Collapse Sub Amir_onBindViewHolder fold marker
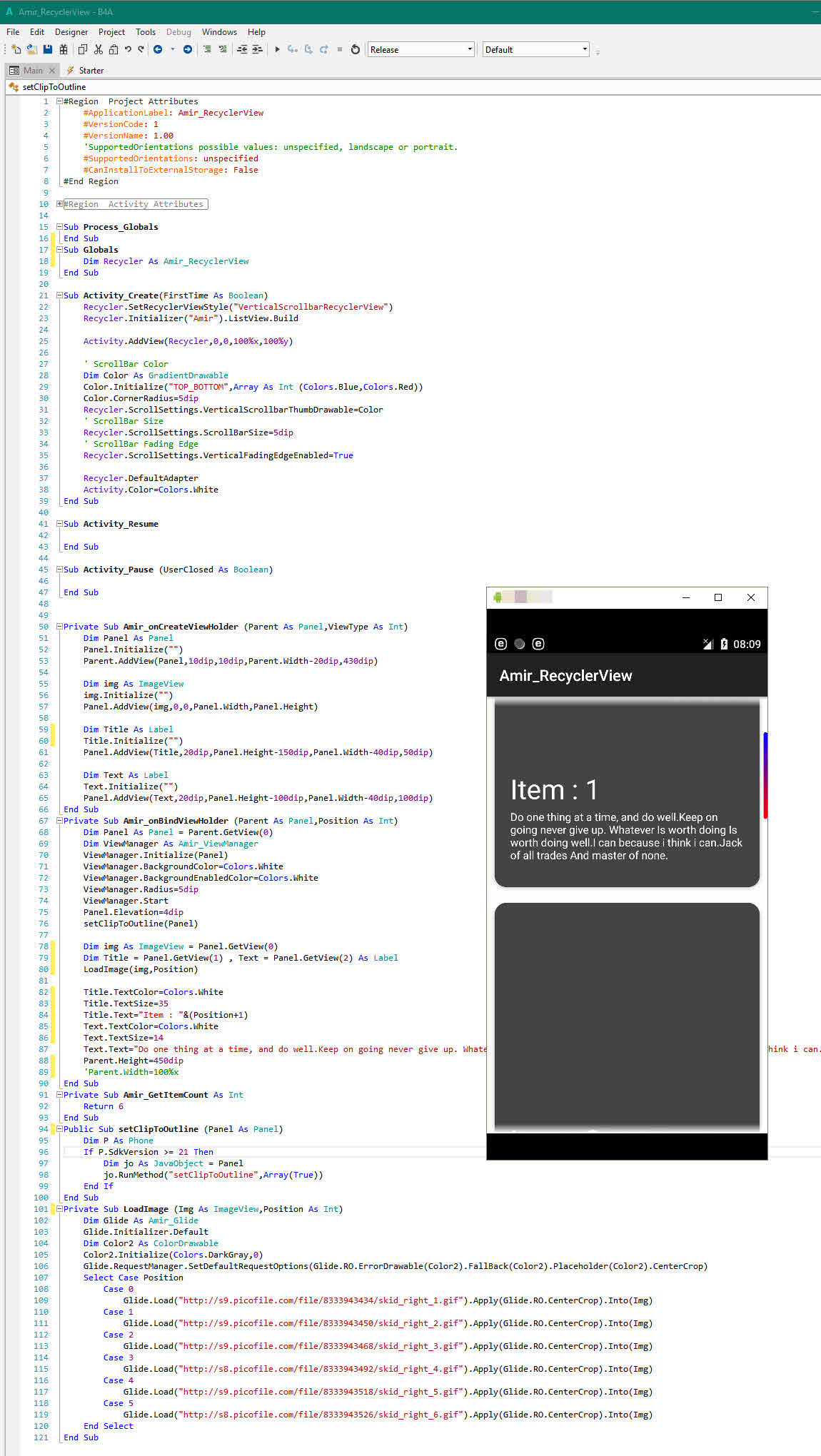 click(x=60, y=821)
